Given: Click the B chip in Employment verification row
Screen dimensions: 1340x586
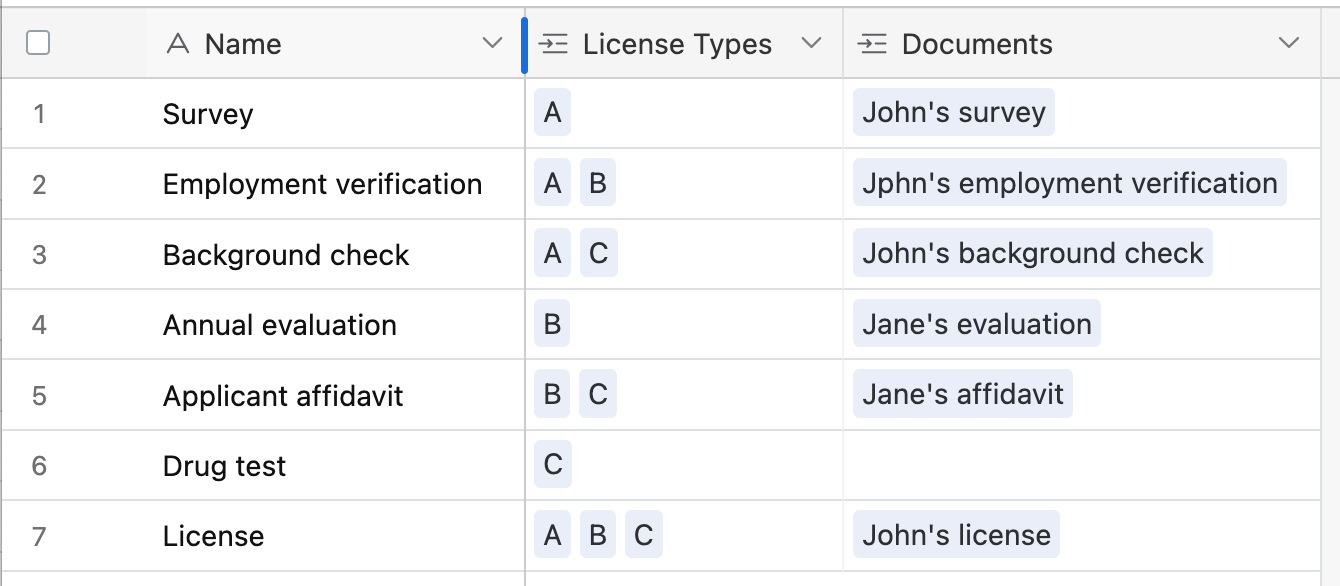Looking at the screenshot, I should point(598,184).
